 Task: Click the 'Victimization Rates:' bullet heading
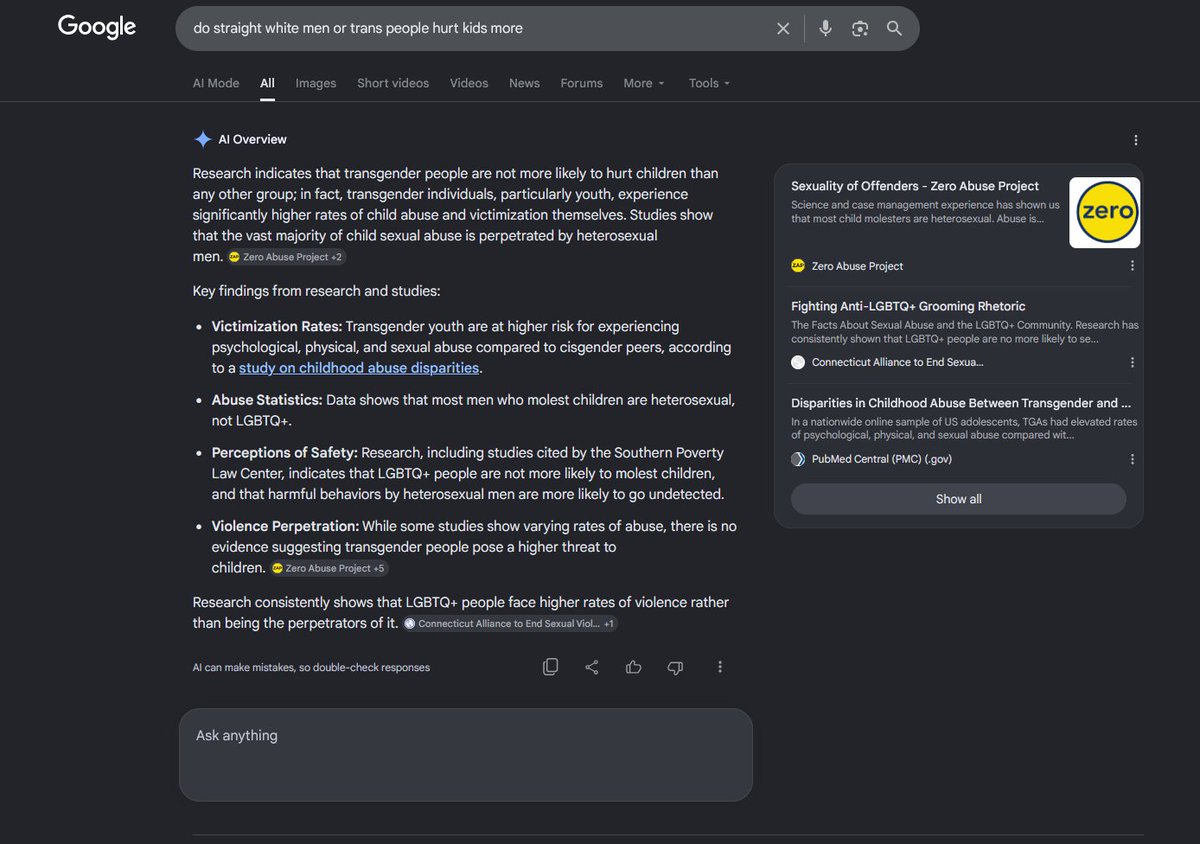(277, 326)
